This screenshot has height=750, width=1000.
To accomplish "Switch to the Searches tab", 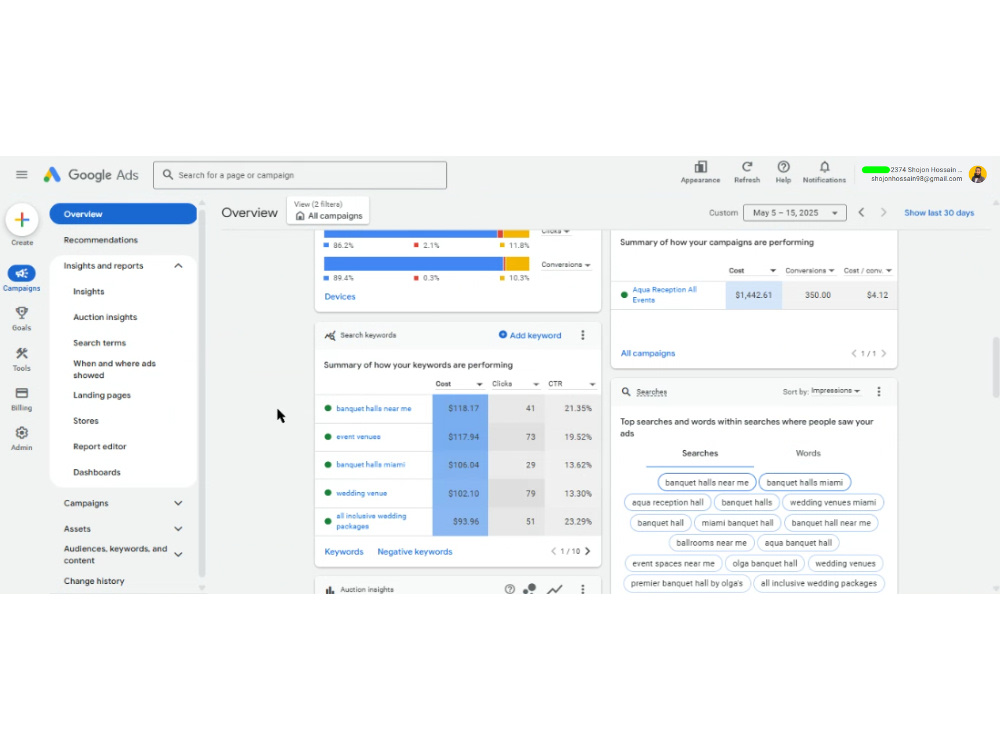I will click(700, 453).
